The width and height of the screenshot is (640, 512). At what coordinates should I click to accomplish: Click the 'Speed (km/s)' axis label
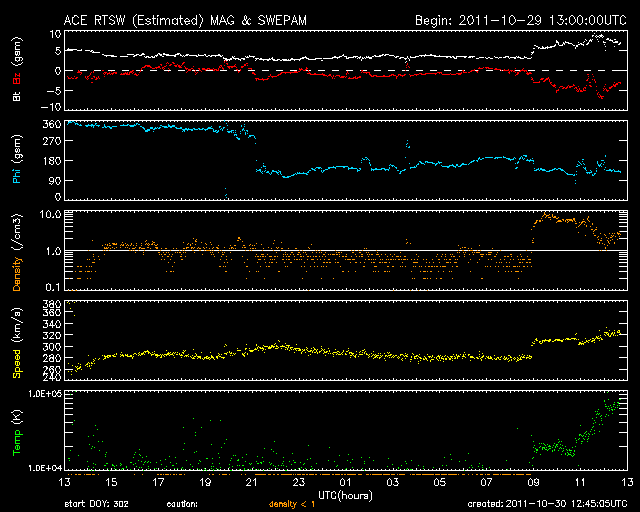point(17,343)
